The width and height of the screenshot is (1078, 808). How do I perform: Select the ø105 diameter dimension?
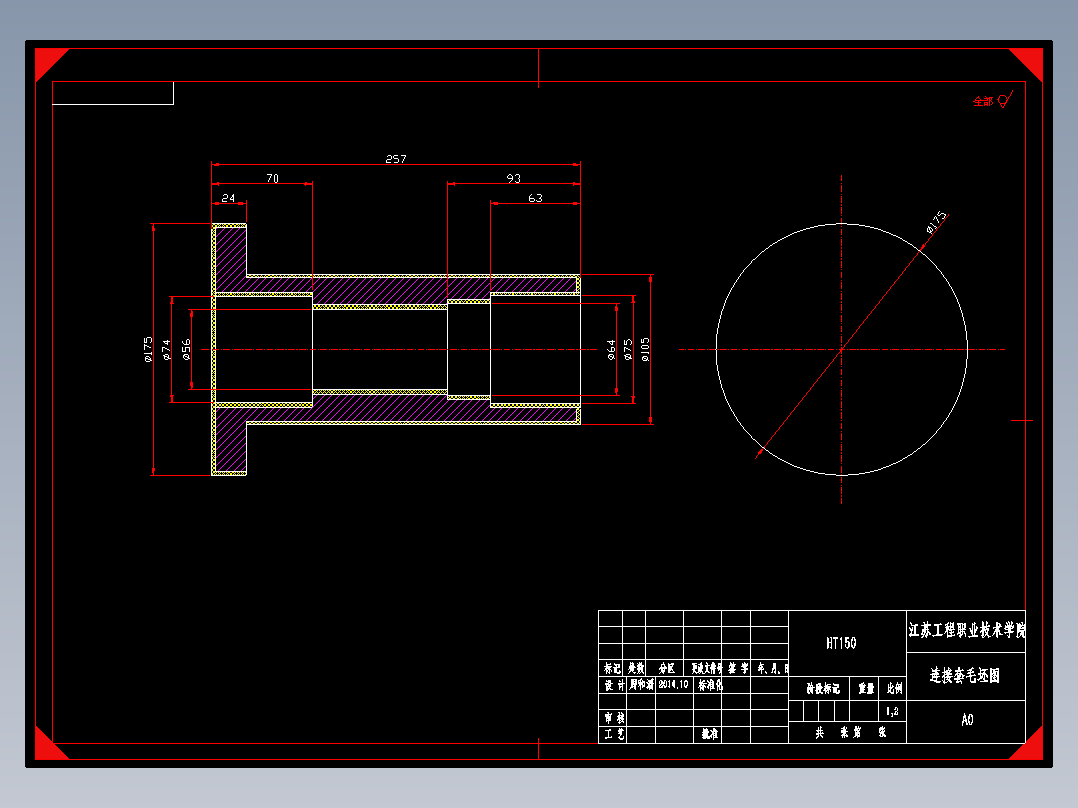[x=645, y=349]
